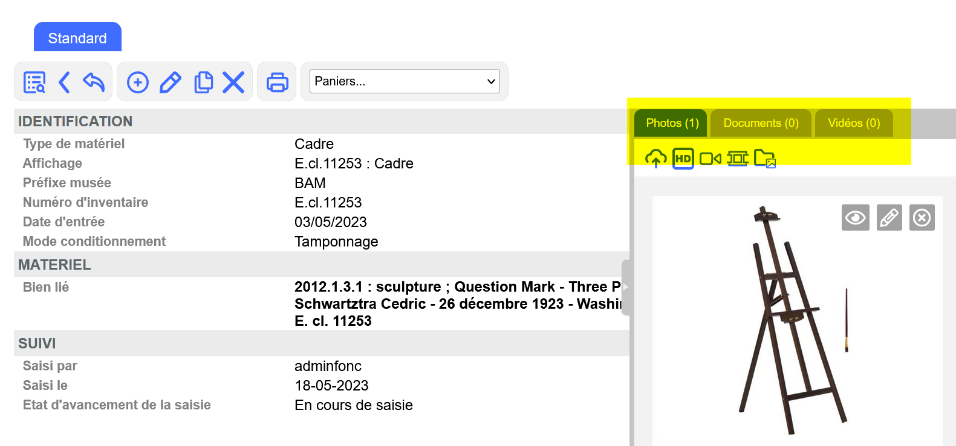Add a new record with plus icon
The image size is (956, 446).
(138, 82)
